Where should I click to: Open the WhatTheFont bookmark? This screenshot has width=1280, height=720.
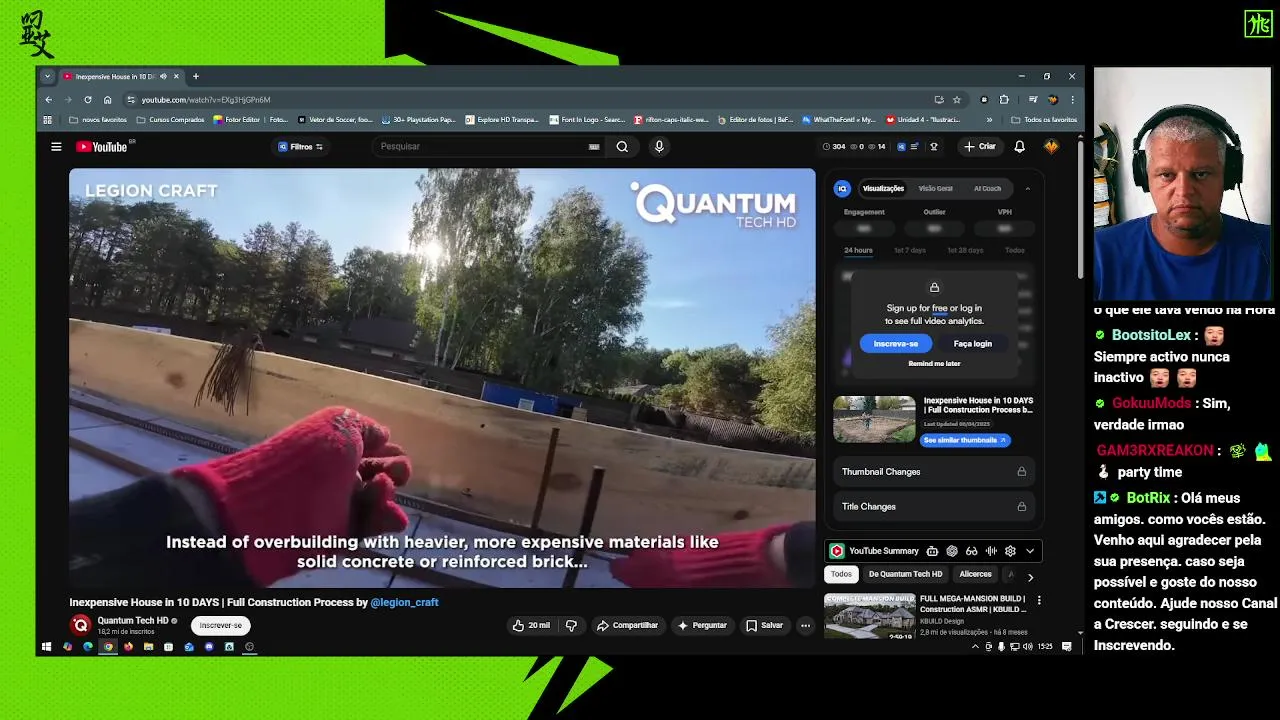[837, 120]
